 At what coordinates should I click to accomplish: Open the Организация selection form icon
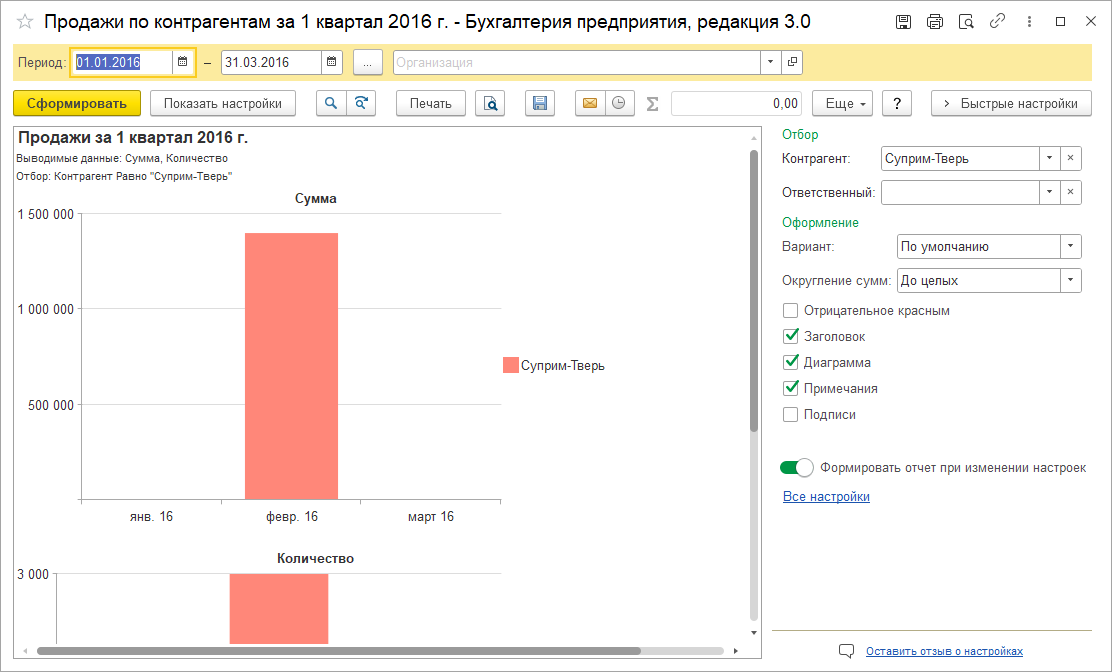tap(791, 62)
